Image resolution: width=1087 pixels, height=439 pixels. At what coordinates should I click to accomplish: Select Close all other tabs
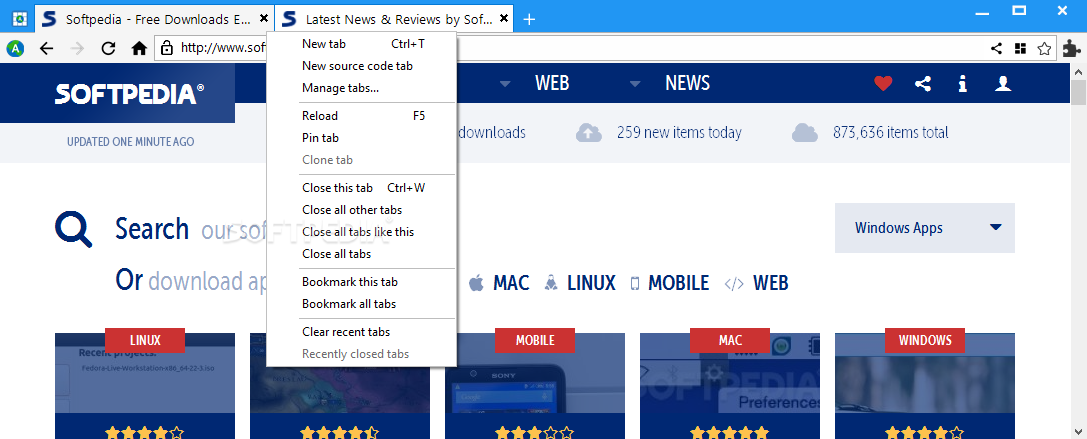(361, 209)
